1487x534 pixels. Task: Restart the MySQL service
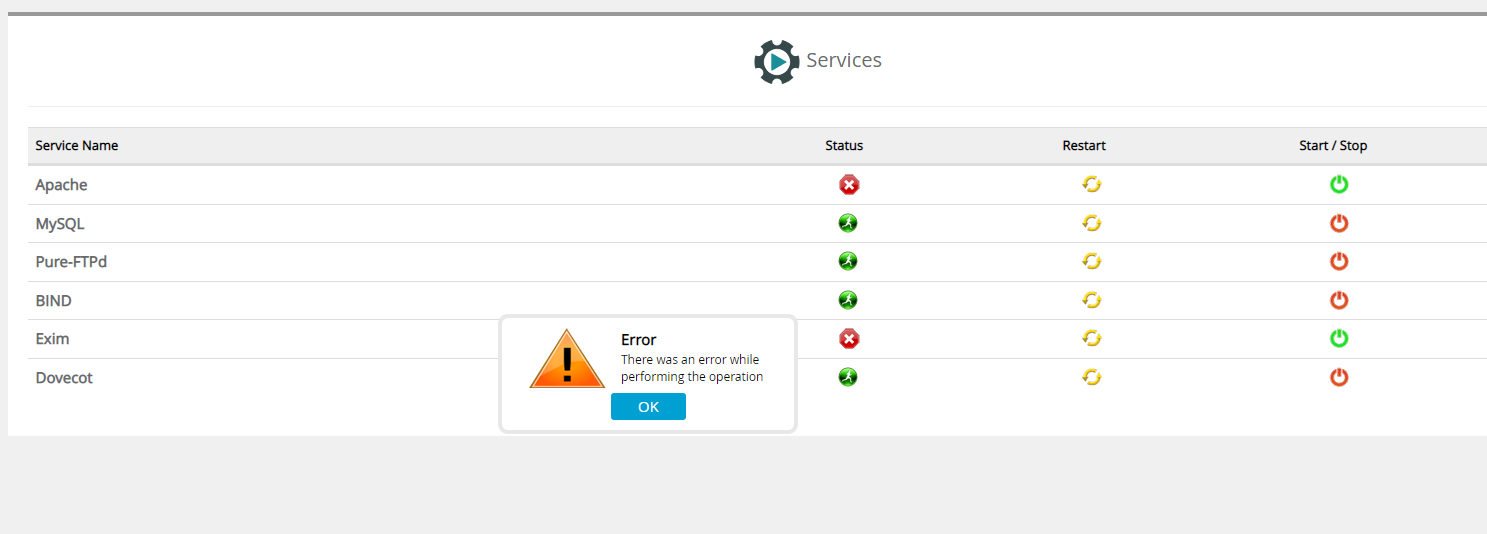(x=1092, y=223)
